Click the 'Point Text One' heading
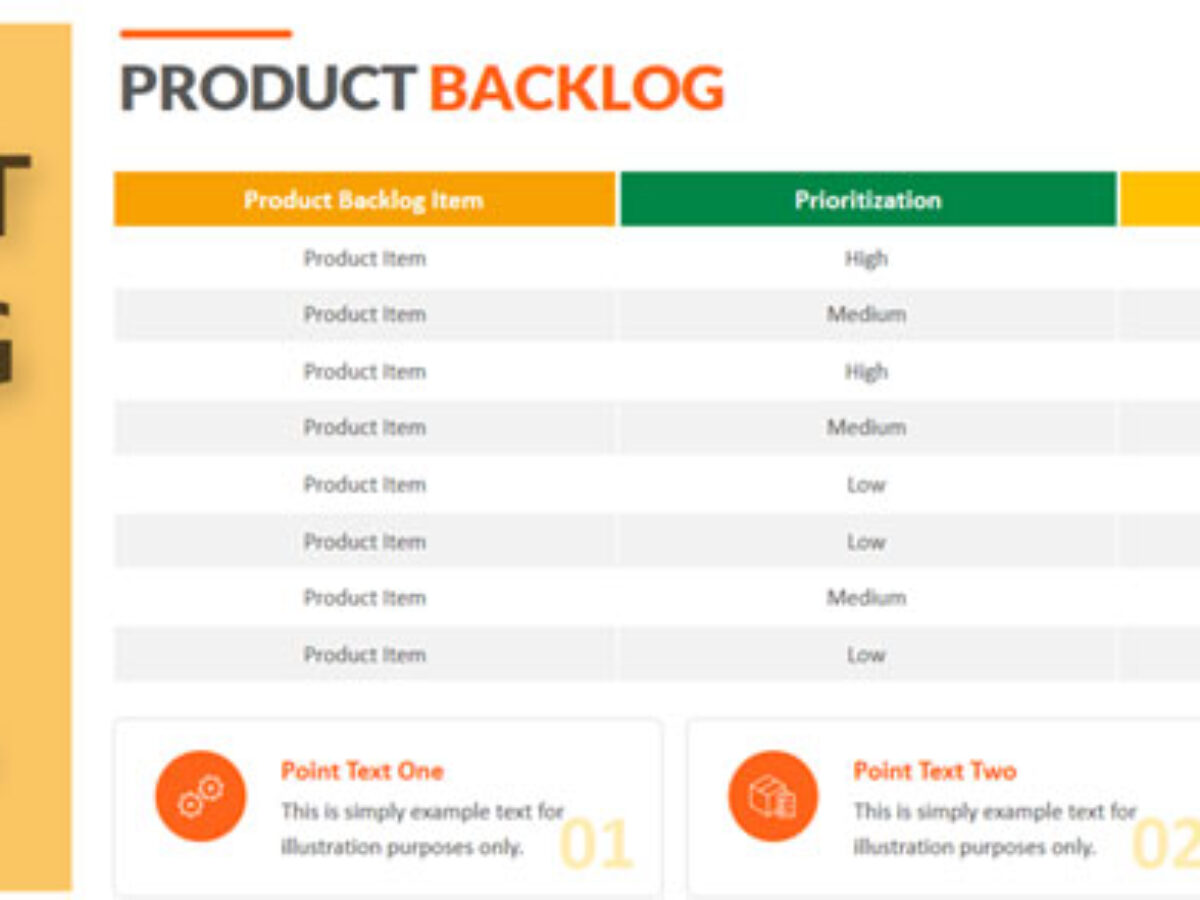 tap(362, 771)
